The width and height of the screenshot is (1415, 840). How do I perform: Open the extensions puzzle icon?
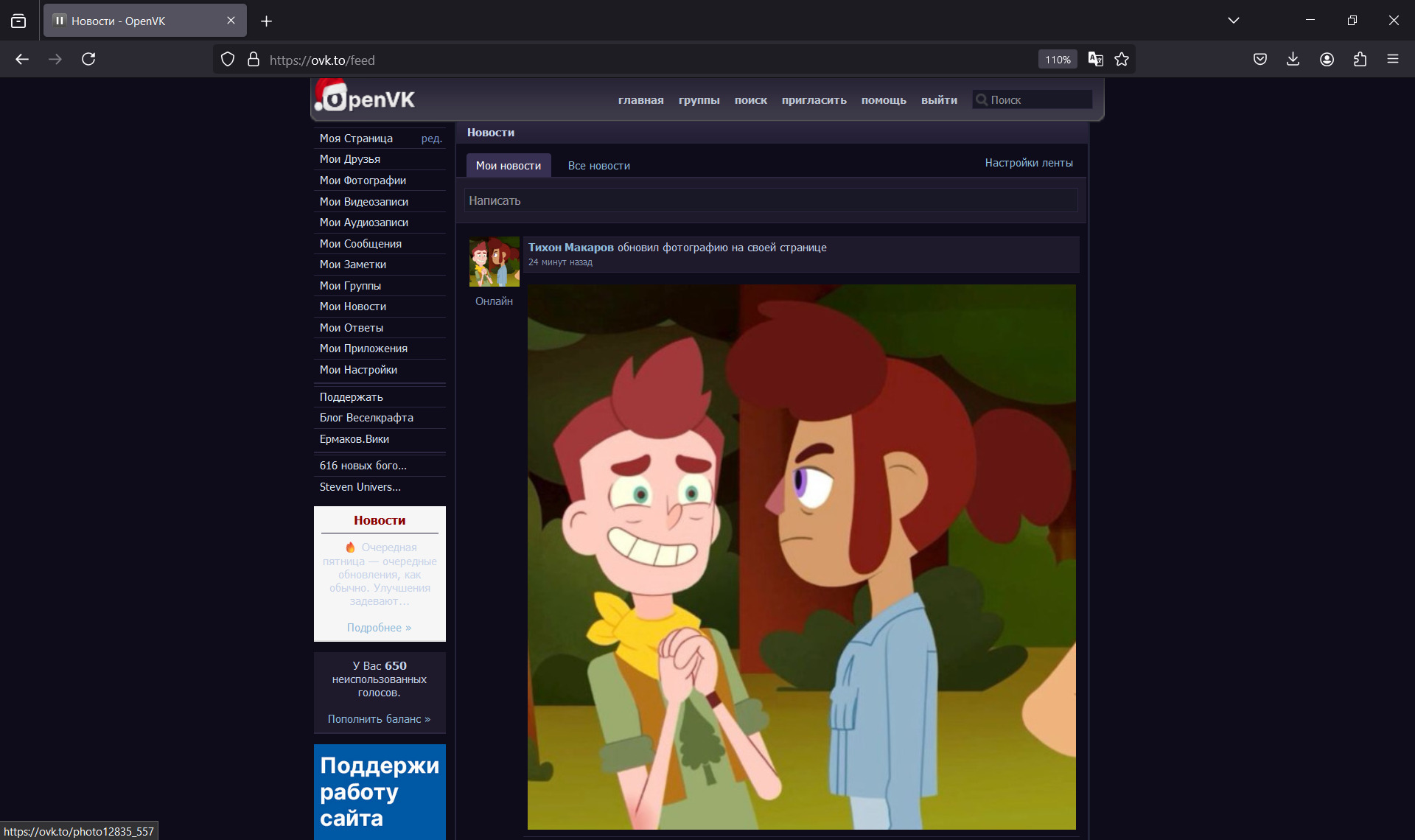pyautogui.click(x=1360, y=60)
